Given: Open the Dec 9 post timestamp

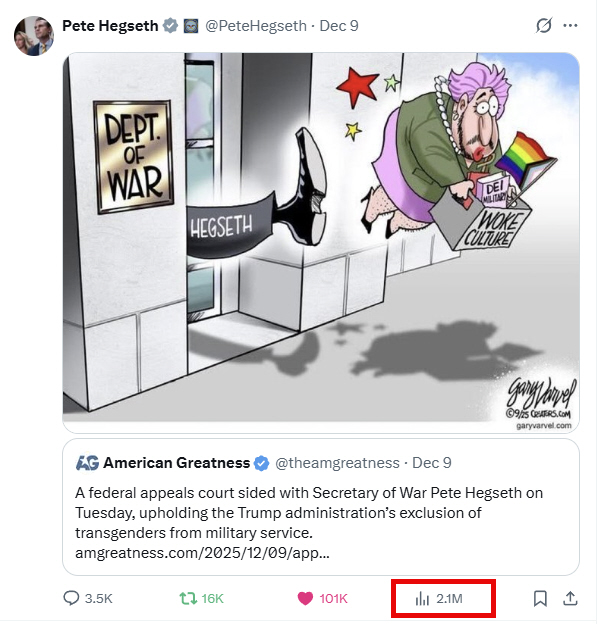Looking at the screenshot, I should (x=339, y=26).
